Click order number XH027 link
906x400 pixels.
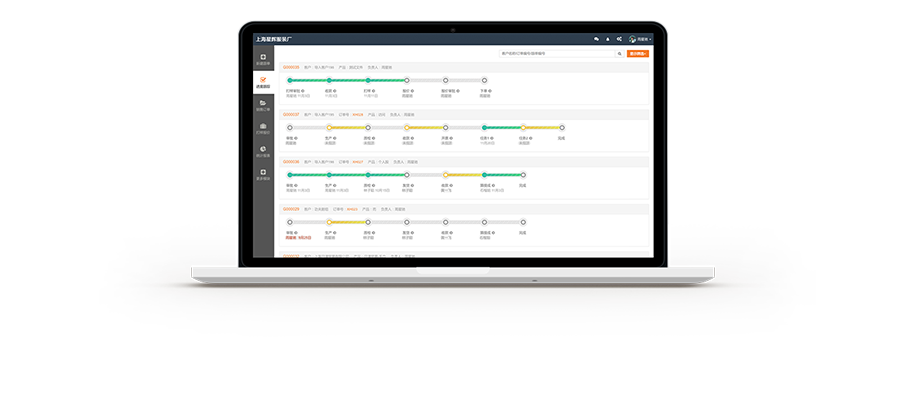(x=358, y=162)
